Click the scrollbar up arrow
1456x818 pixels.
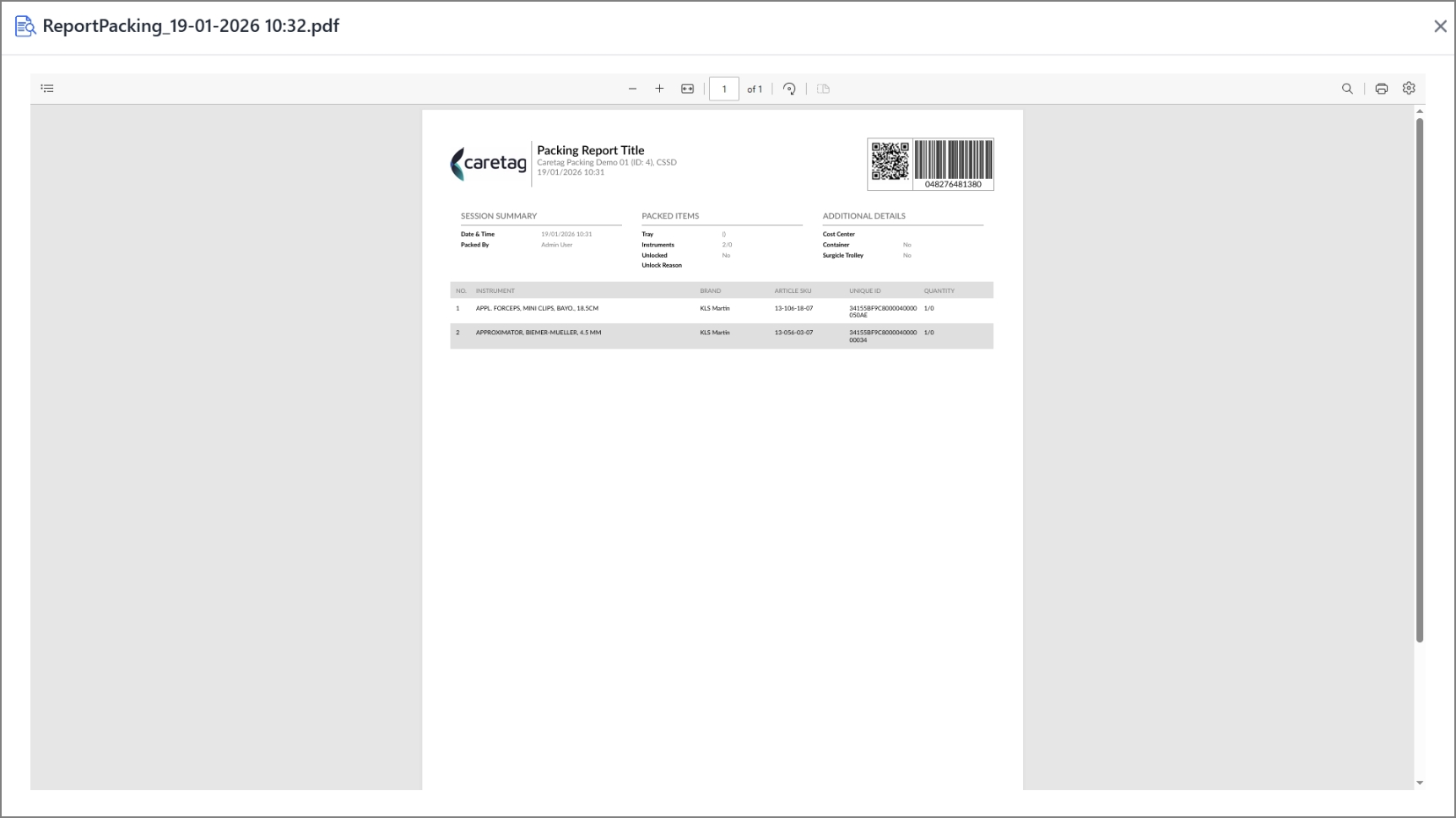(1420, 111)
